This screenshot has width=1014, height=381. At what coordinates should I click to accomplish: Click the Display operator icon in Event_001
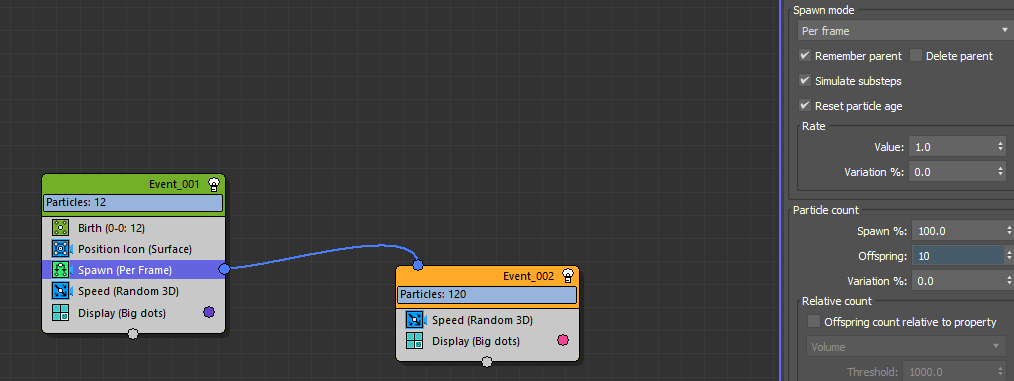tap(60, 313)
